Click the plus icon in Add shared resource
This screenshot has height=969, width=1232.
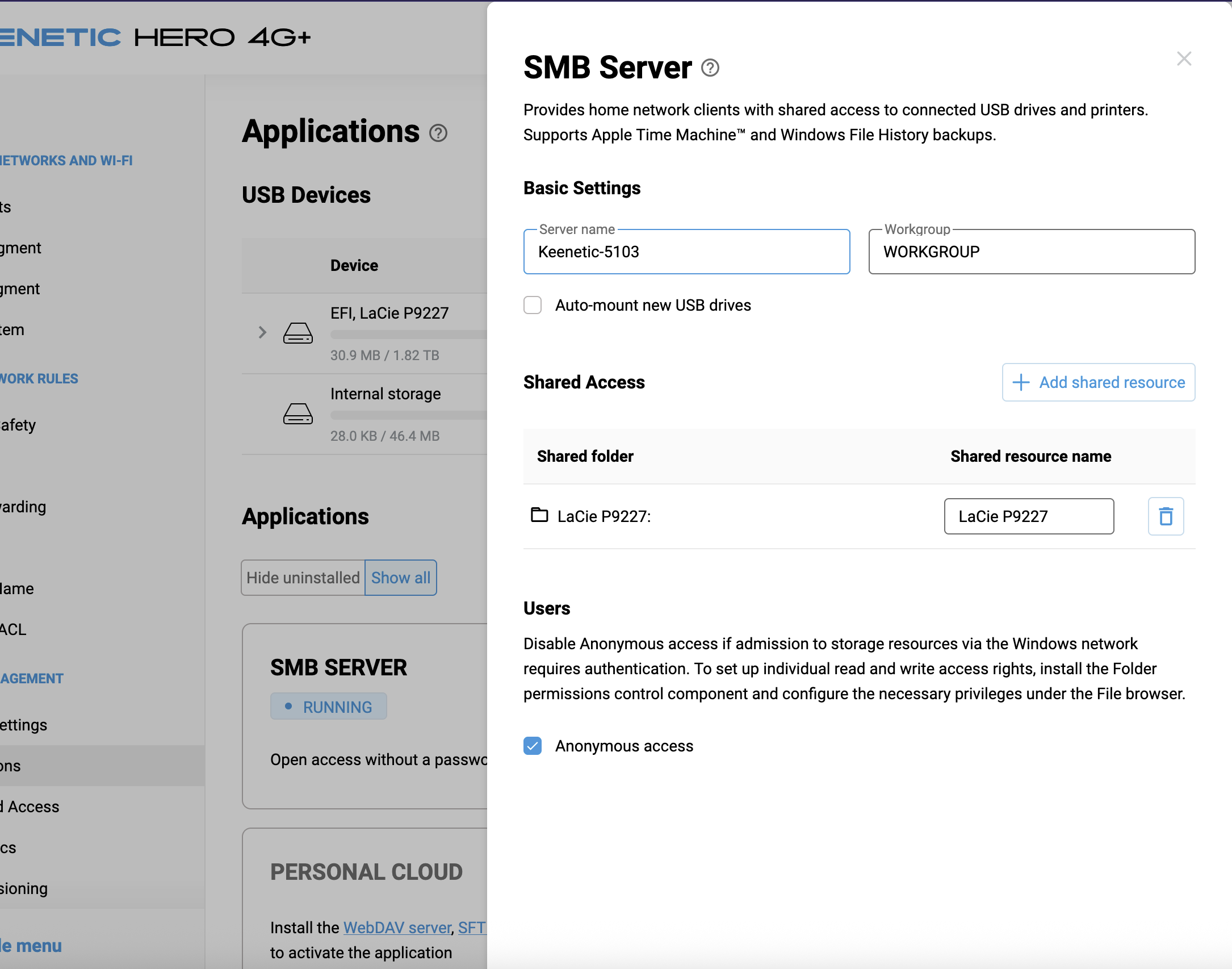click(x=1021, y=382)
